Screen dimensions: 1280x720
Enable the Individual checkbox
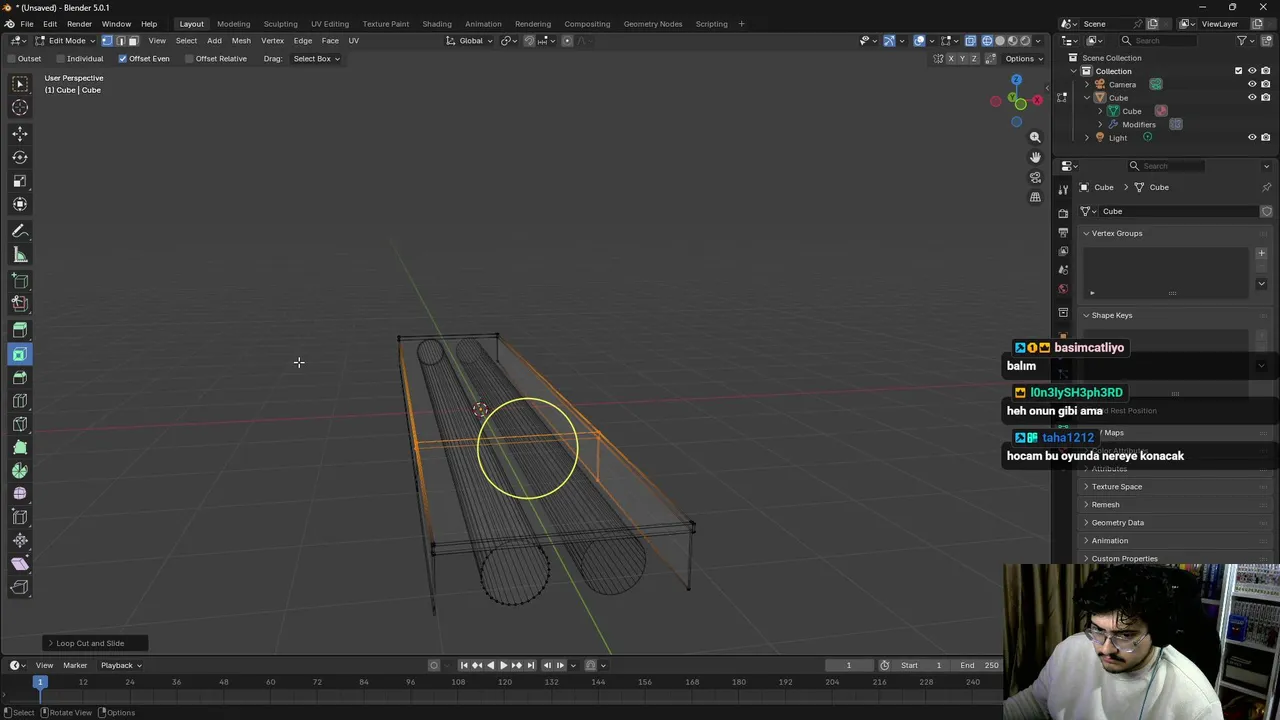61,59
